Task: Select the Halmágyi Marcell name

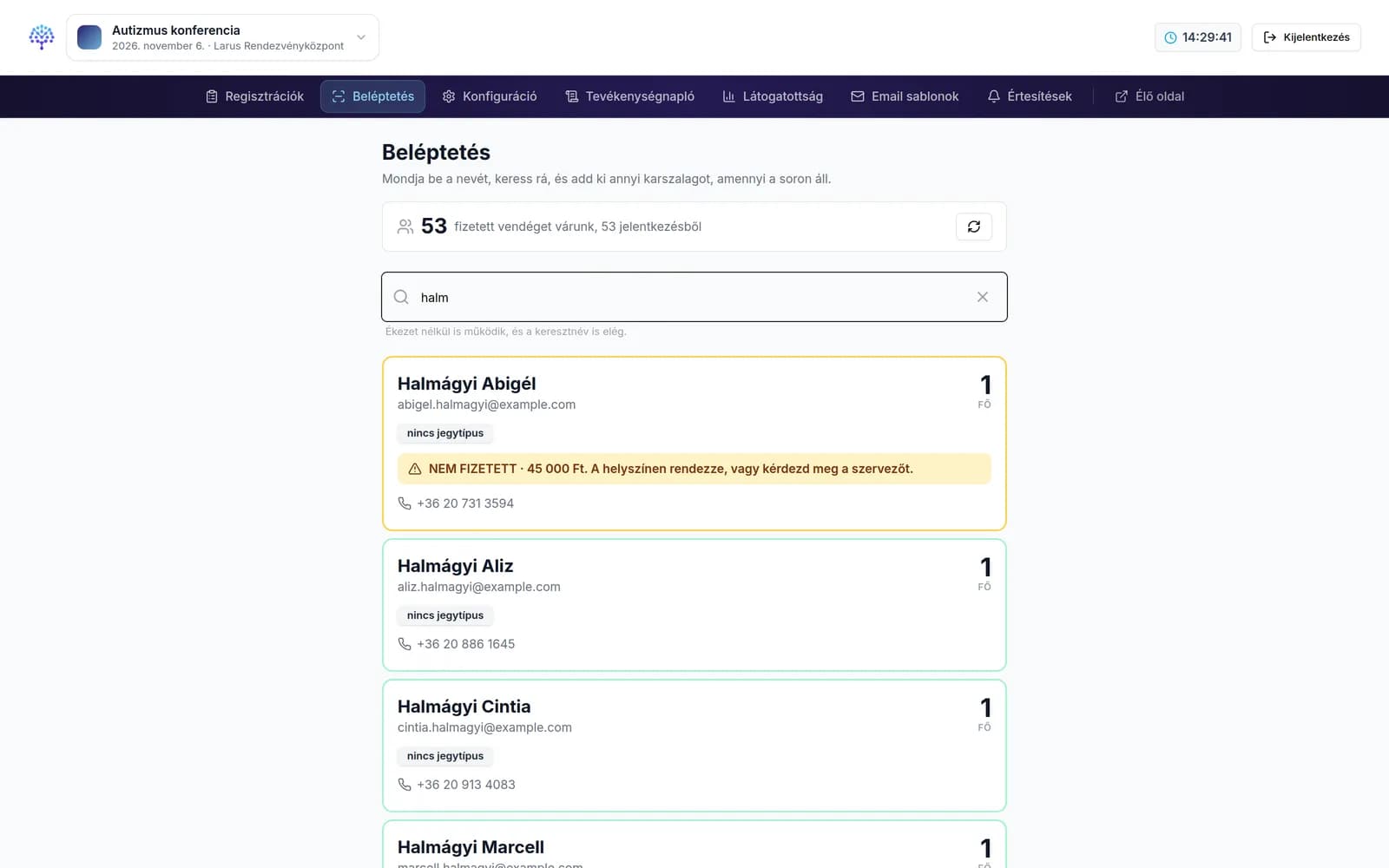Action: click(471, 847)
